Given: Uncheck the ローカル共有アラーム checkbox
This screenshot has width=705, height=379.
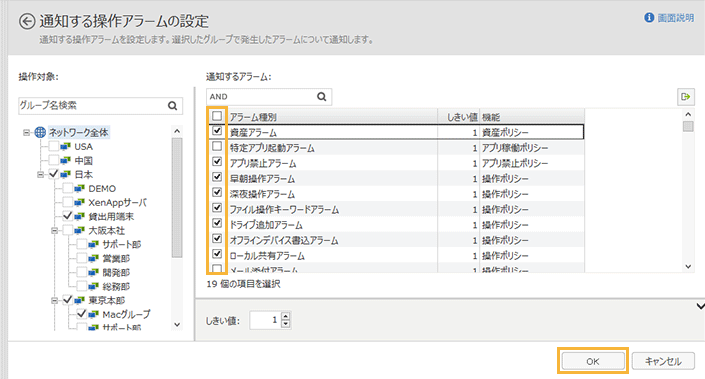Looking at the screenshot, I should (x=217, y=254).
